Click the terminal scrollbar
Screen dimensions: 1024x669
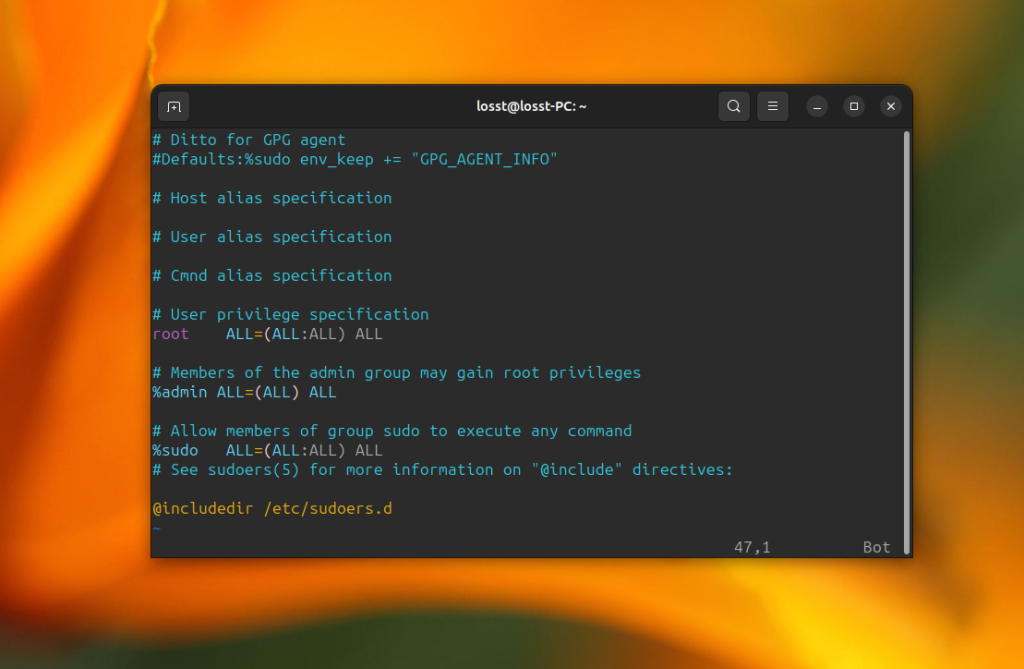pos(906,342)
